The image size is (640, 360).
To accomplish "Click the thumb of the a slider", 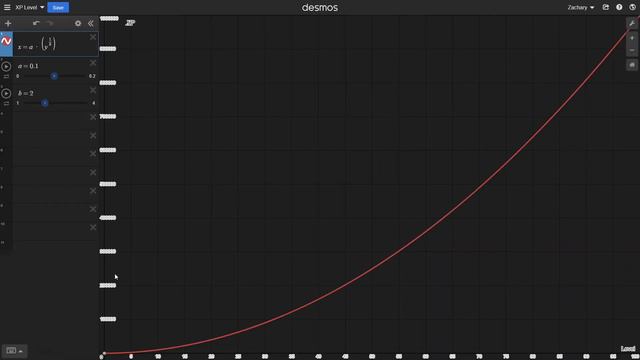I will [54, 76].
